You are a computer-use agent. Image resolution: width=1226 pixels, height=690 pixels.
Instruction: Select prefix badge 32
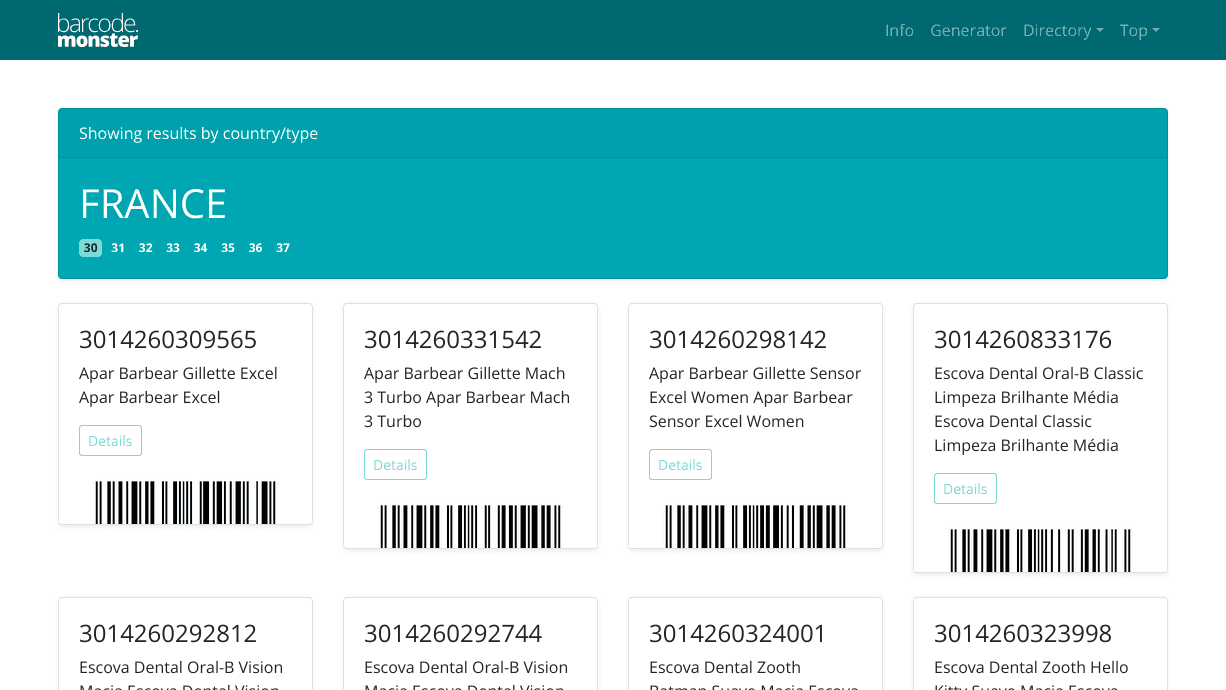tap(146, 248)
